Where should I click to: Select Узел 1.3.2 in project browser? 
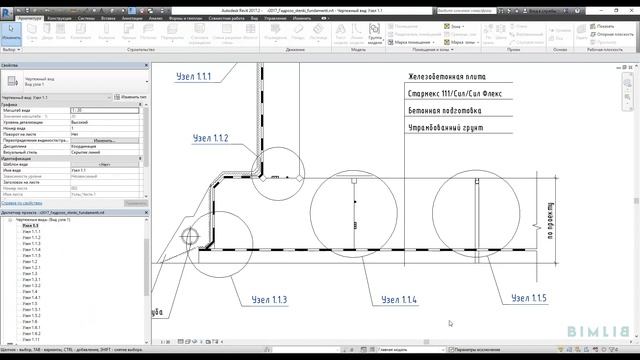tap(31, 286)
